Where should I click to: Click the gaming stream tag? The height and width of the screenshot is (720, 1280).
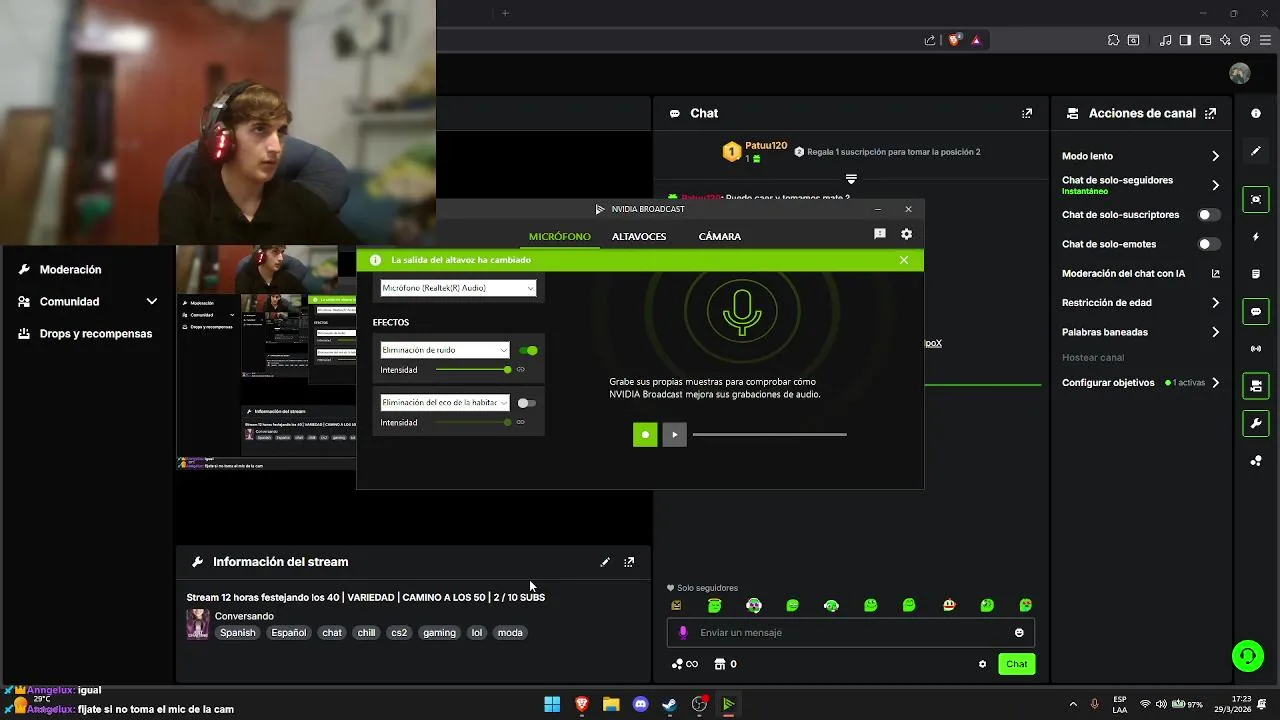coord(439,633)
